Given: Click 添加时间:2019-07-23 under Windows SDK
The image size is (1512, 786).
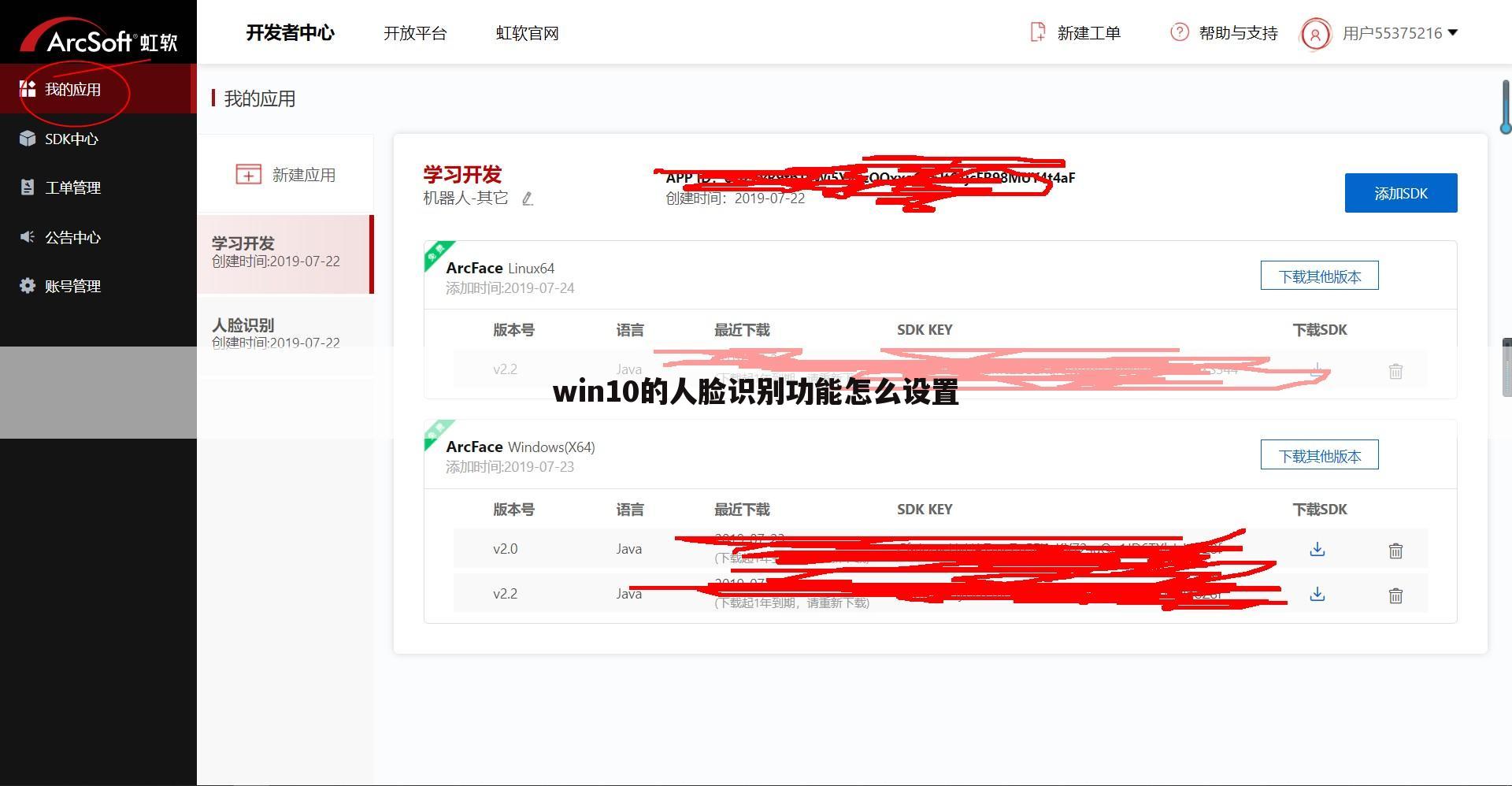Looking at the screenshot, I should (510, 467).
